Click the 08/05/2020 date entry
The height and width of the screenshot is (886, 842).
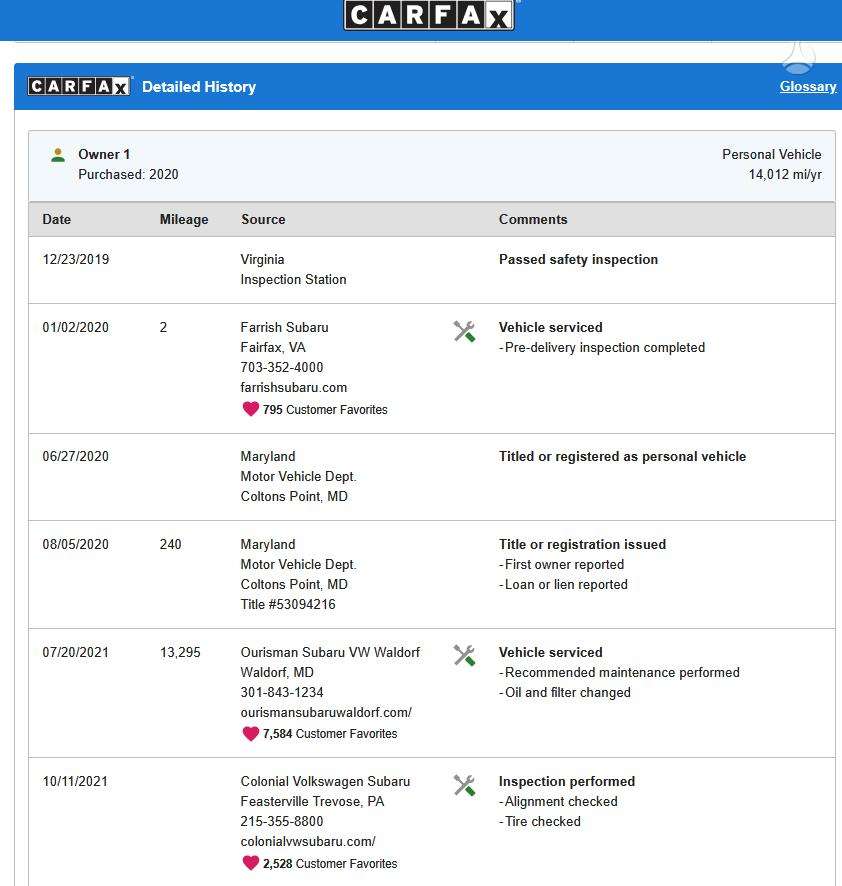pyautogui.click(x=76, y=544)
